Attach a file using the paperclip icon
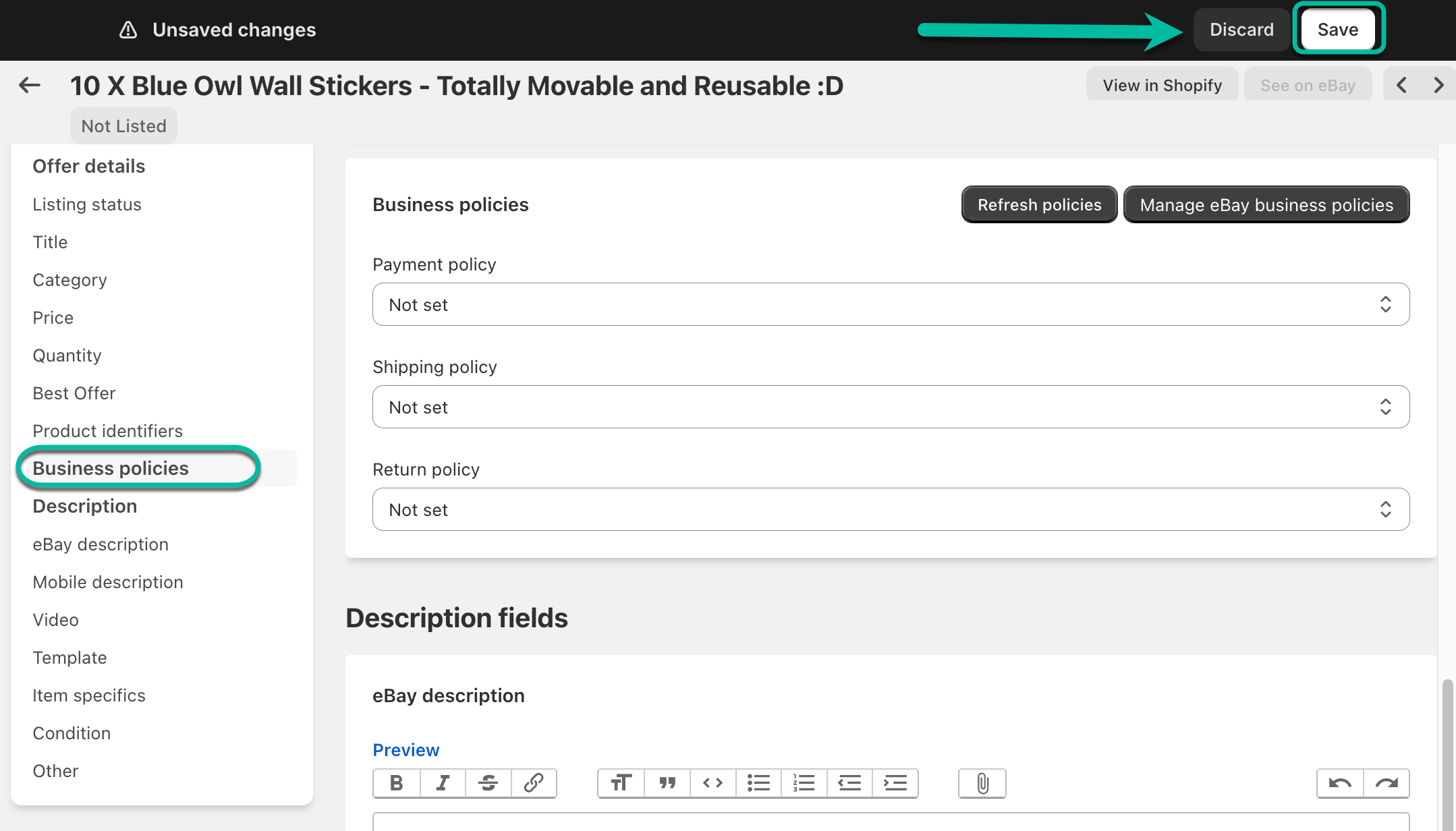This screenshot has height=831, width=1456. 982,783
